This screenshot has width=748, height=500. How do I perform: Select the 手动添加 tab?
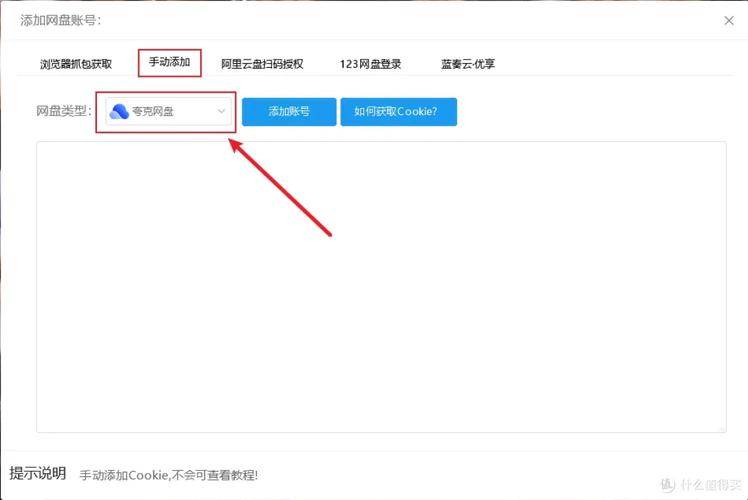pyautogui.click(x=169, y=62)
